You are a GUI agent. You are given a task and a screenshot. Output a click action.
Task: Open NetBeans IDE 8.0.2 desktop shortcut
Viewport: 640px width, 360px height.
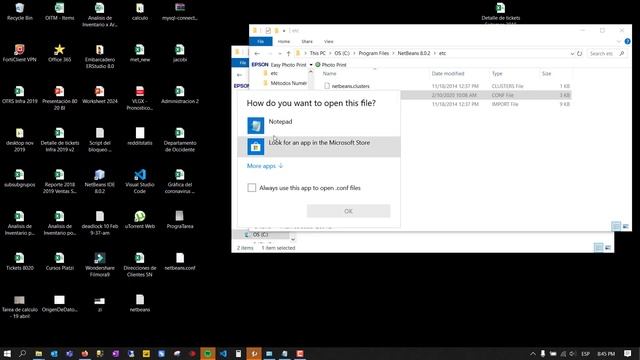pos(100,181)
